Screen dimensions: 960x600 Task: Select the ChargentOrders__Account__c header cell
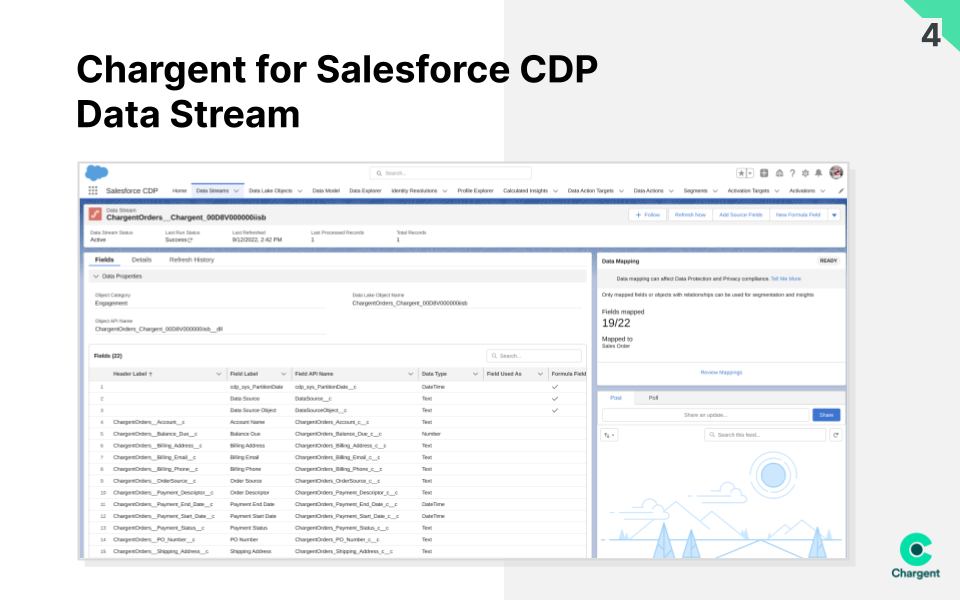(149, 422)
